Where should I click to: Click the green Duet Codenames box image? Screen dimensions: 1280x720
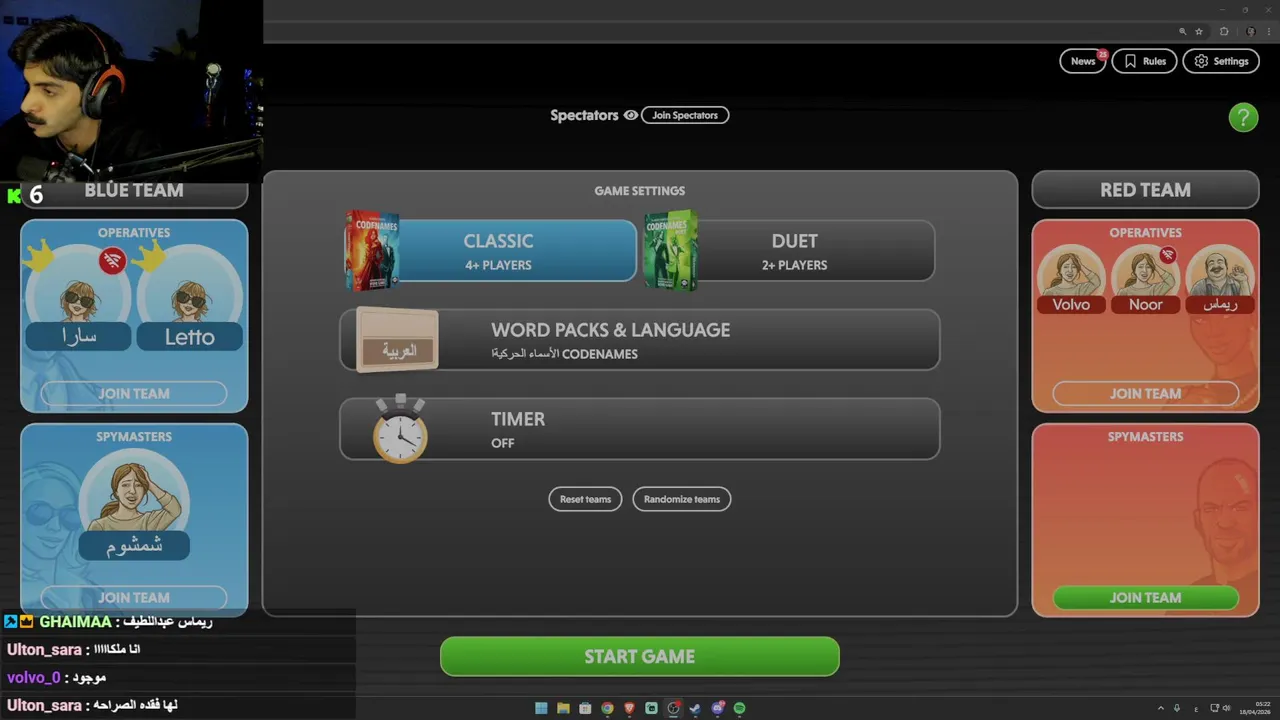pyautogui.click(x=670, y=250)
